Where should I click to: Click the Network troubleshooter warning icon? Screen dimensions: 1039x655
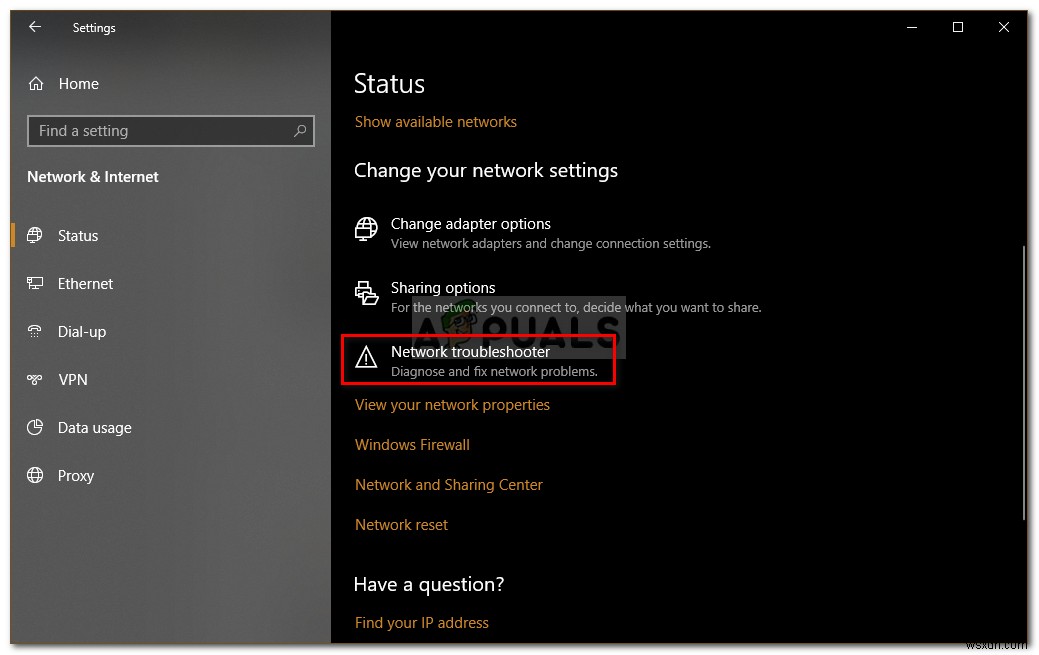(x=366, y=358)
